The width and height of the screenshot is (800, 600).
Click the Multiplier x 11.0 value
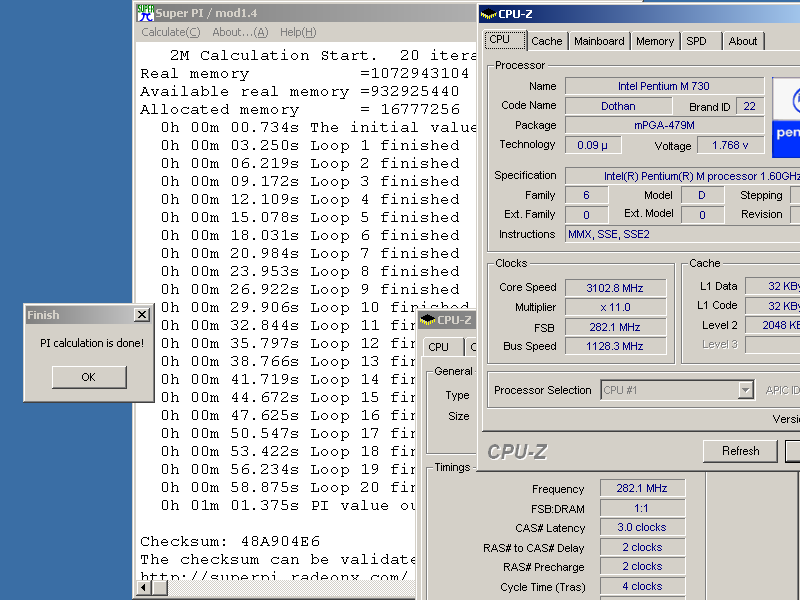click(615, 307)
